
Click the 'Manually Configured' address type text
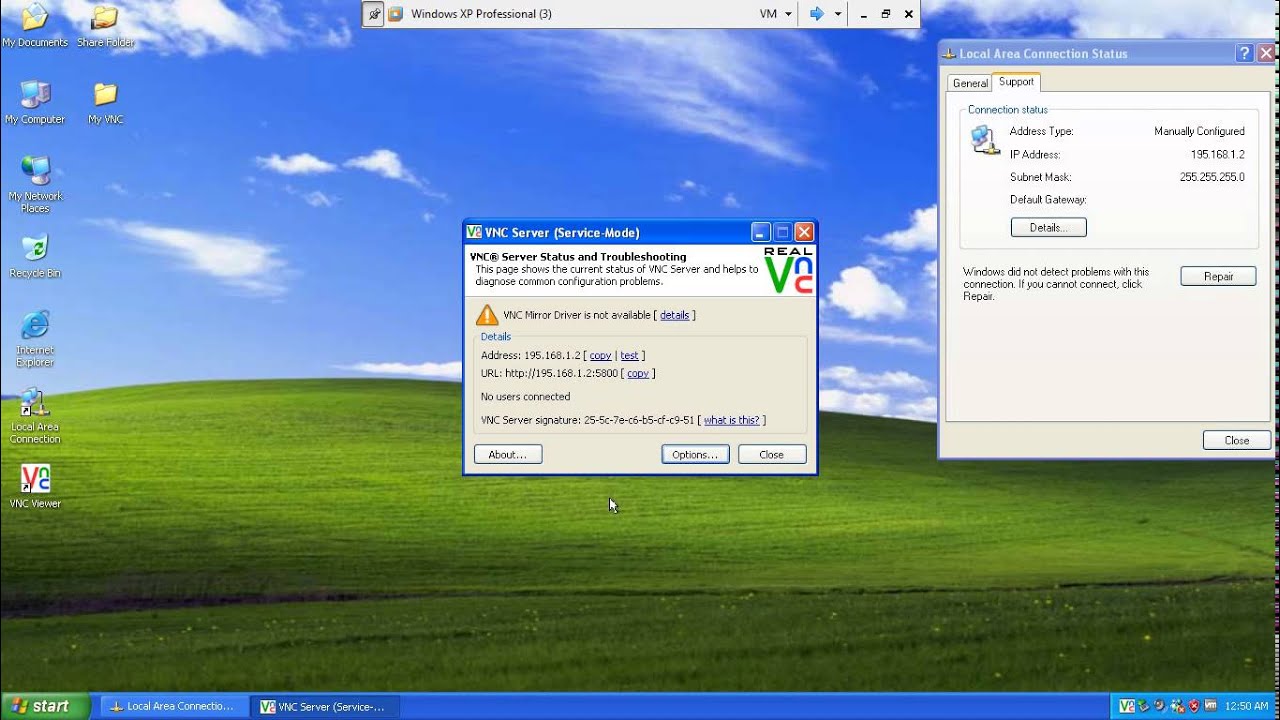point(1199,131)
